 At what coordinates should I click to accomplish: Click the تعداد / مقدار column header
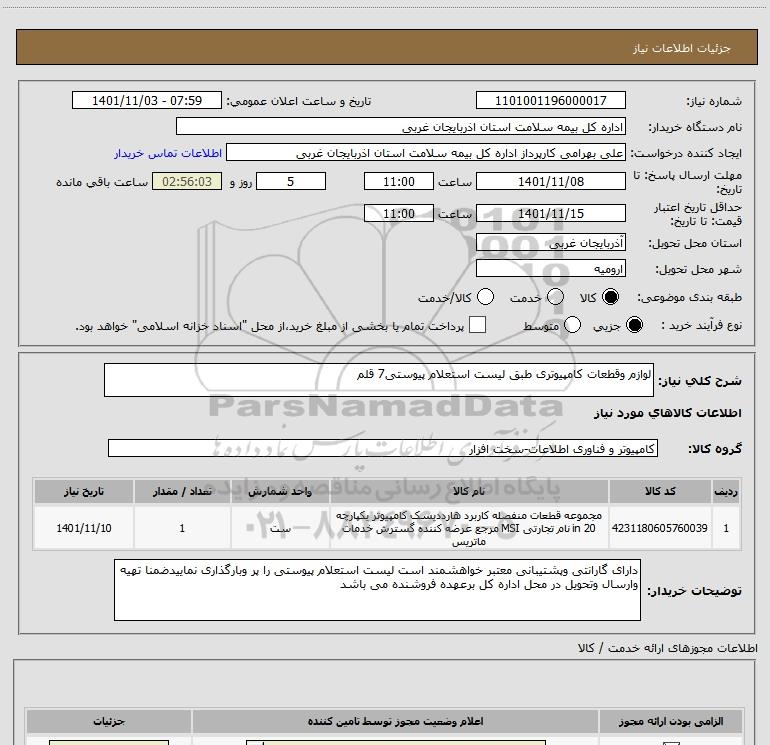(182, 491)
